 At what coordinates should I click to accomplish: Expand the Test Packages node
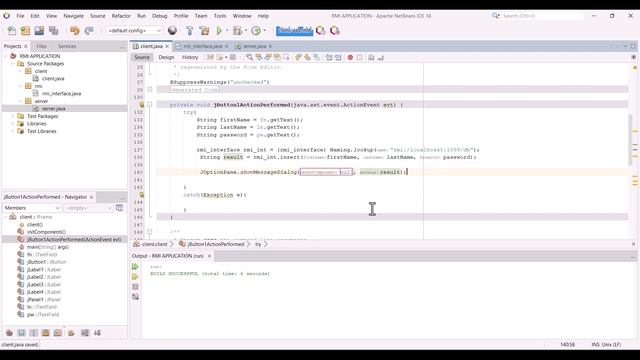tap(13, 116)
